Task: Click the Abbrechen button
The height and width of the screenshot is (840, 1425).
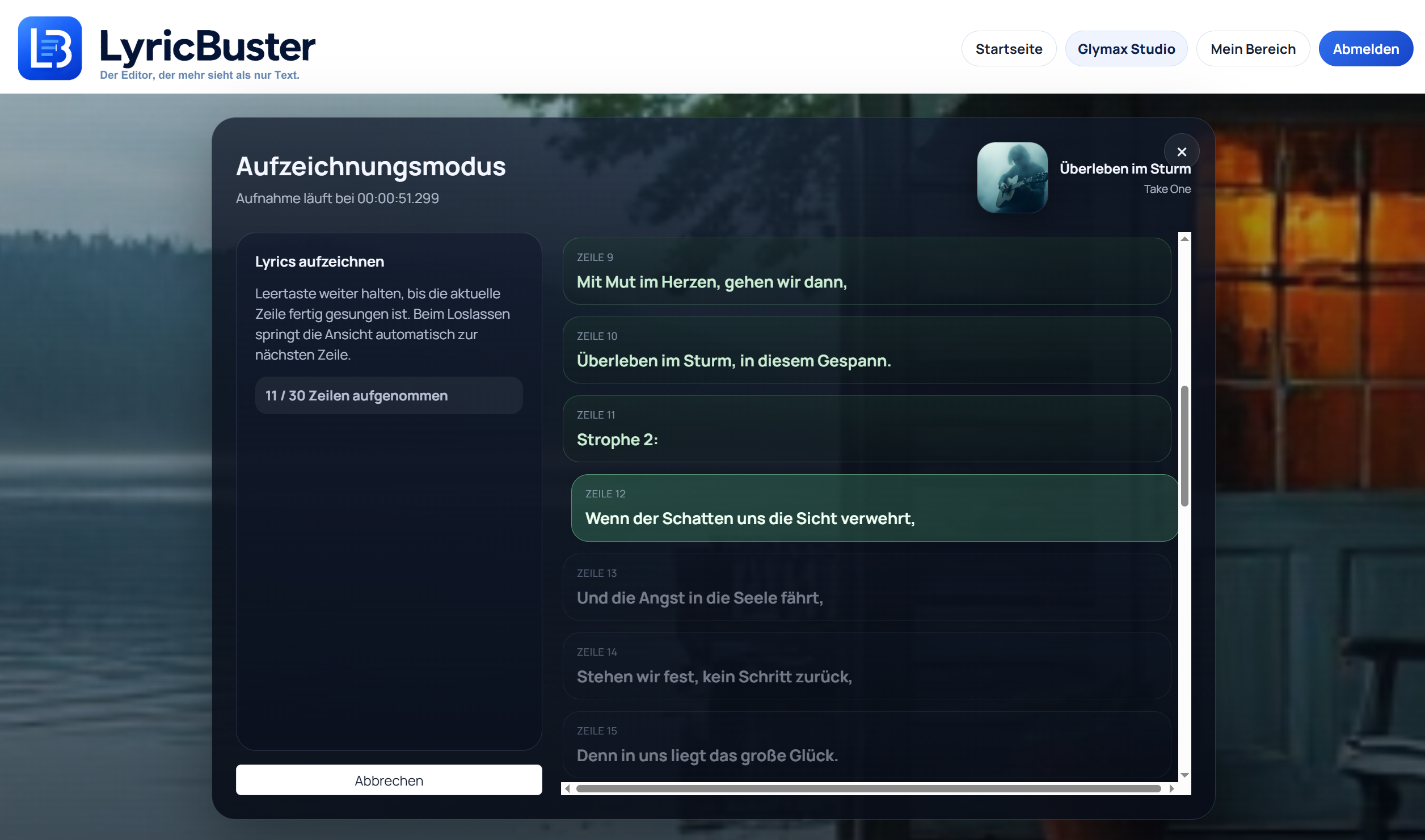Action: point(389,780)
